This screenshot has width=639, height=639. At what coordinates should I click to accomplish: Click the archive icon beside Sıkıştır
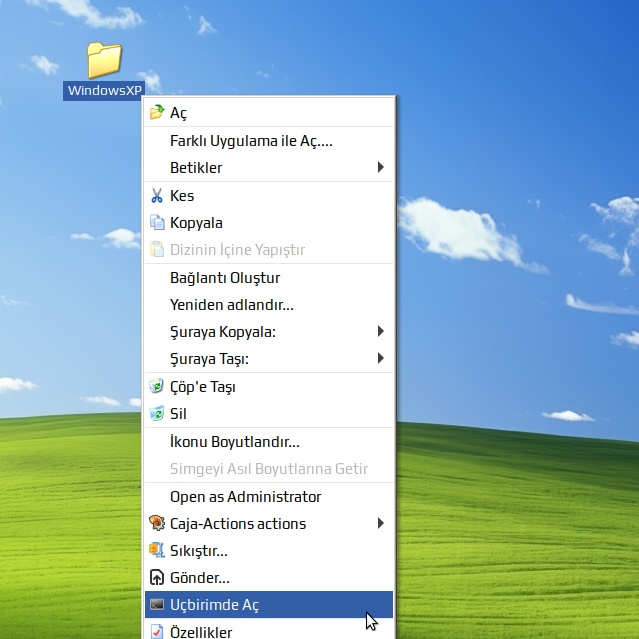tap(157, 551)
